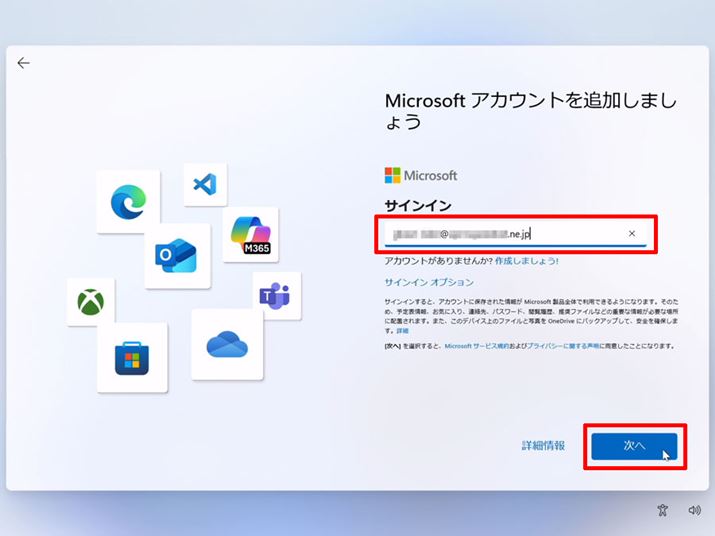The image size is (715, 536).
Task: Click the Microsoft アカウントを追加しましょう title
Action: tap(531, 111)
